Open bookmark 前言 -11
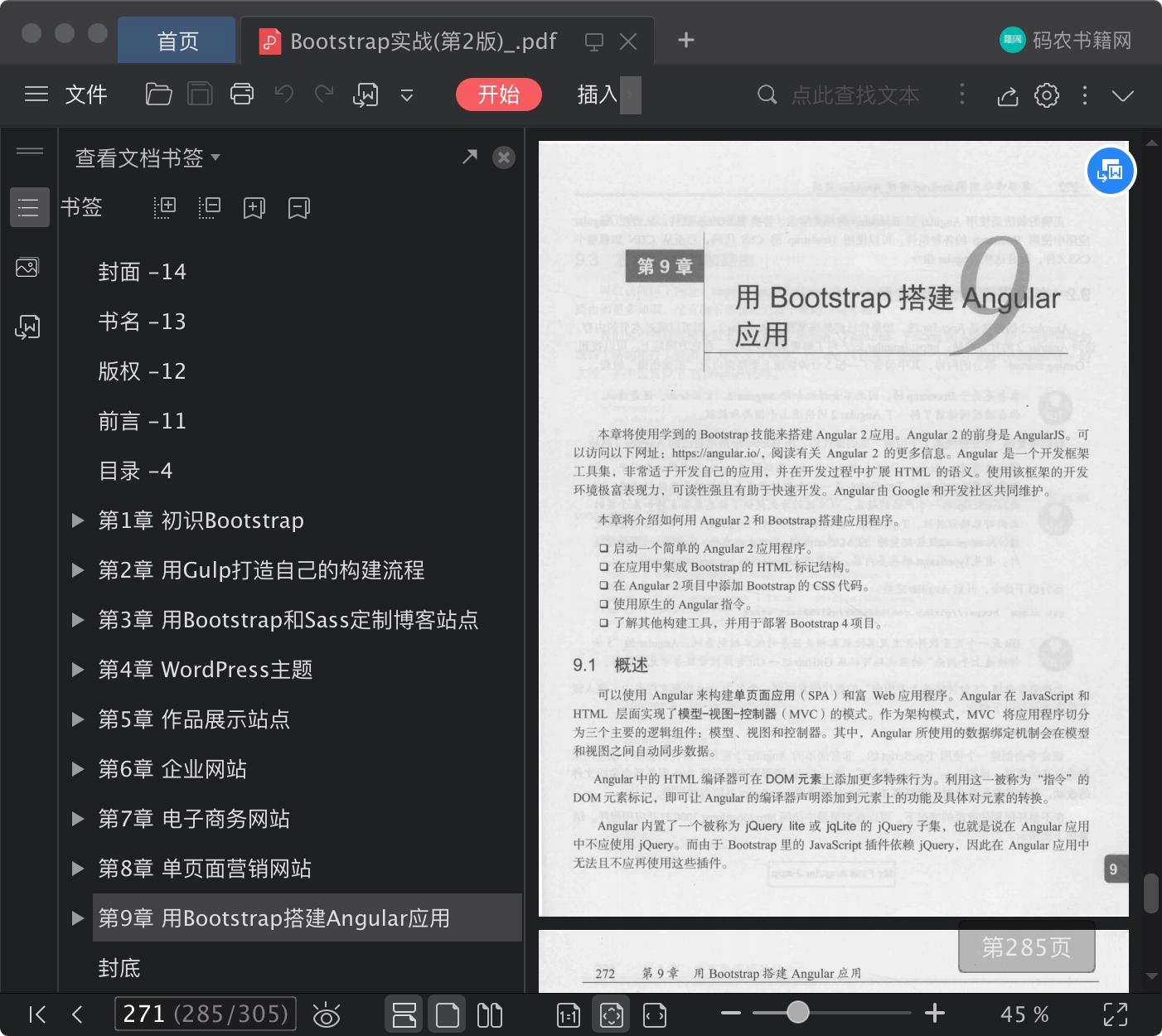The width and height of the screenshot is (1162, 1036). [x=142, y=421]
